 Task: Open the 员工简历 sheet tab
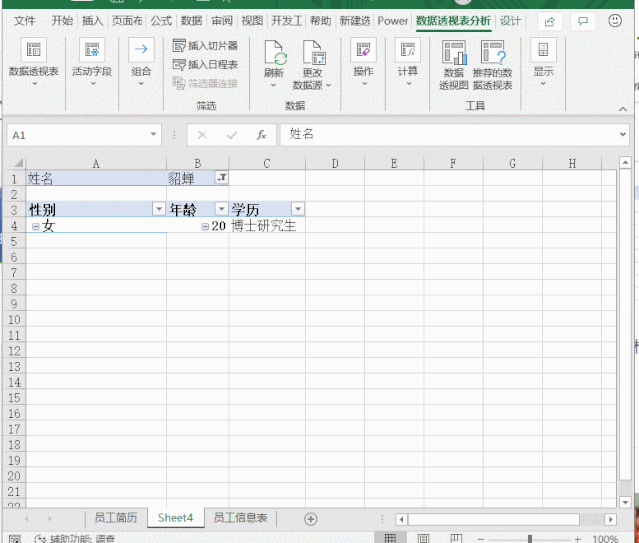[116, 518]
